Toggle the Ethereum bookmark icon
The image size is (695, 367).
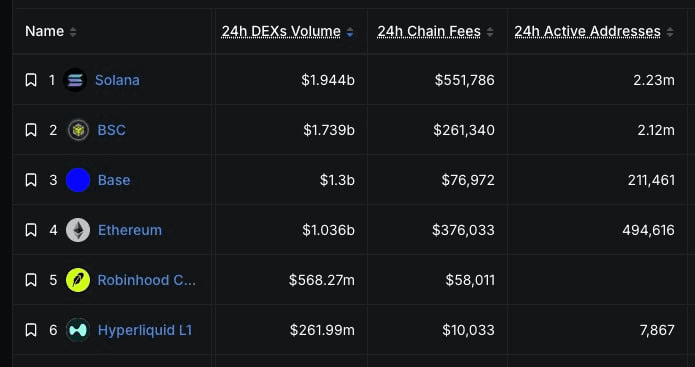pyautogui.click(x=31, y=230)
